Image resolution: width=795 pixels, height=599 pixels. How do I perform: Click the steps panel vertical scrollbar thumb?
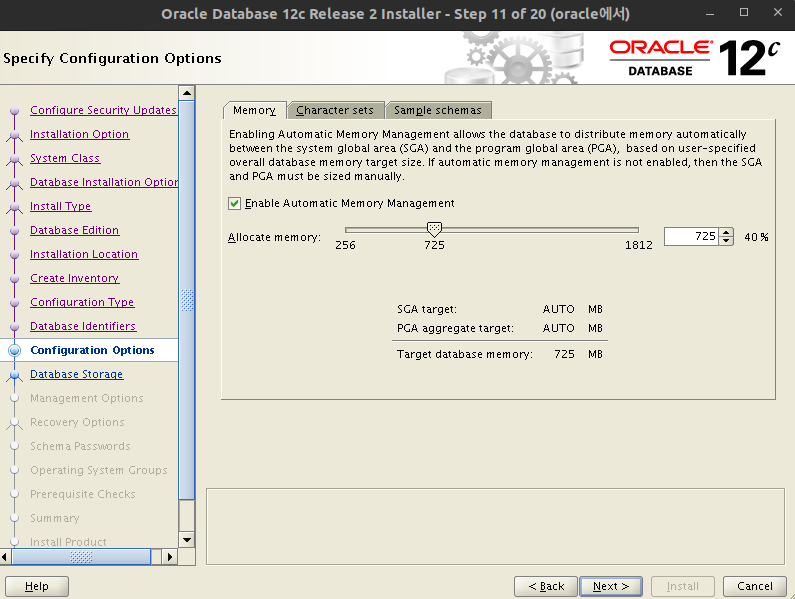(187, 300)
